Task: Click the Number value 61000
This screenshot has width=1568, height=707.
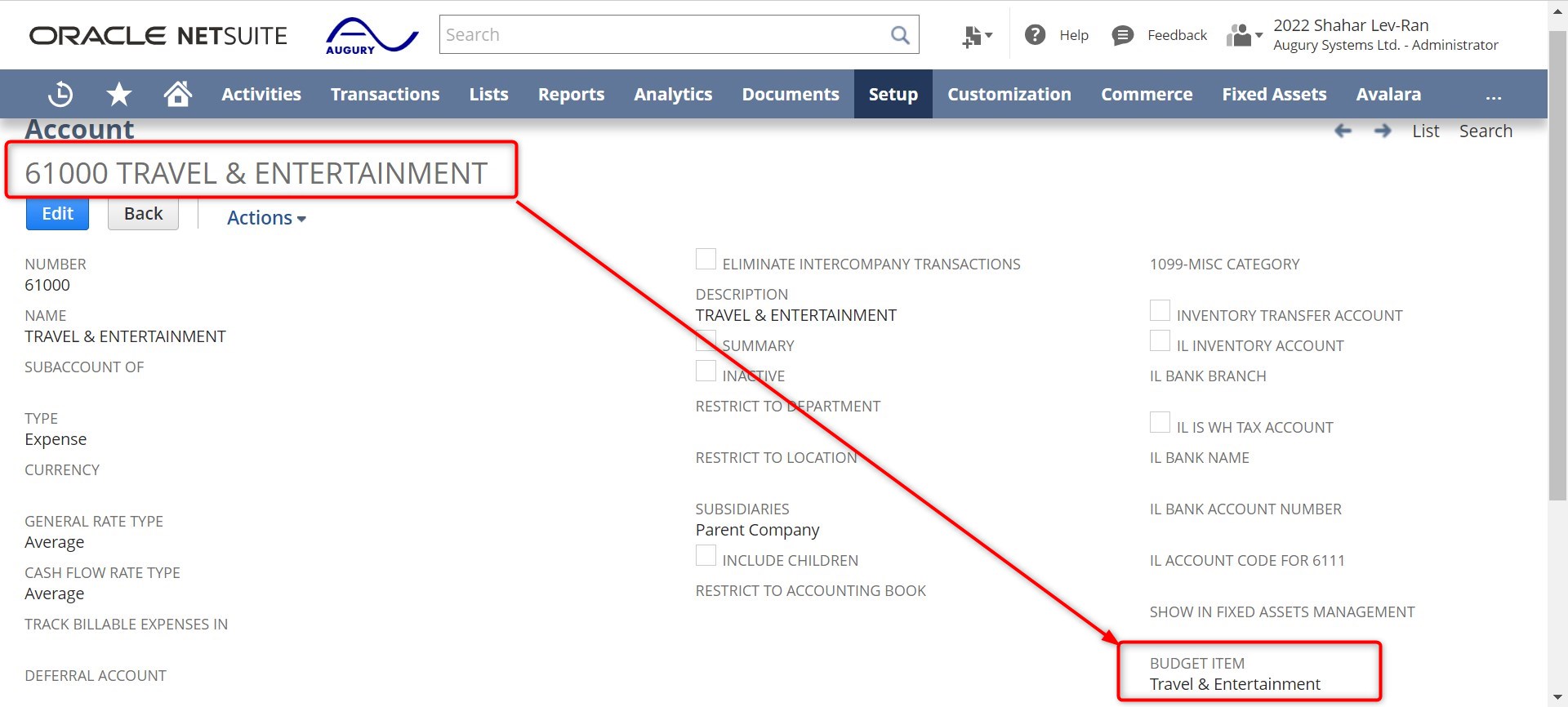Action: [x=47, y=285]
